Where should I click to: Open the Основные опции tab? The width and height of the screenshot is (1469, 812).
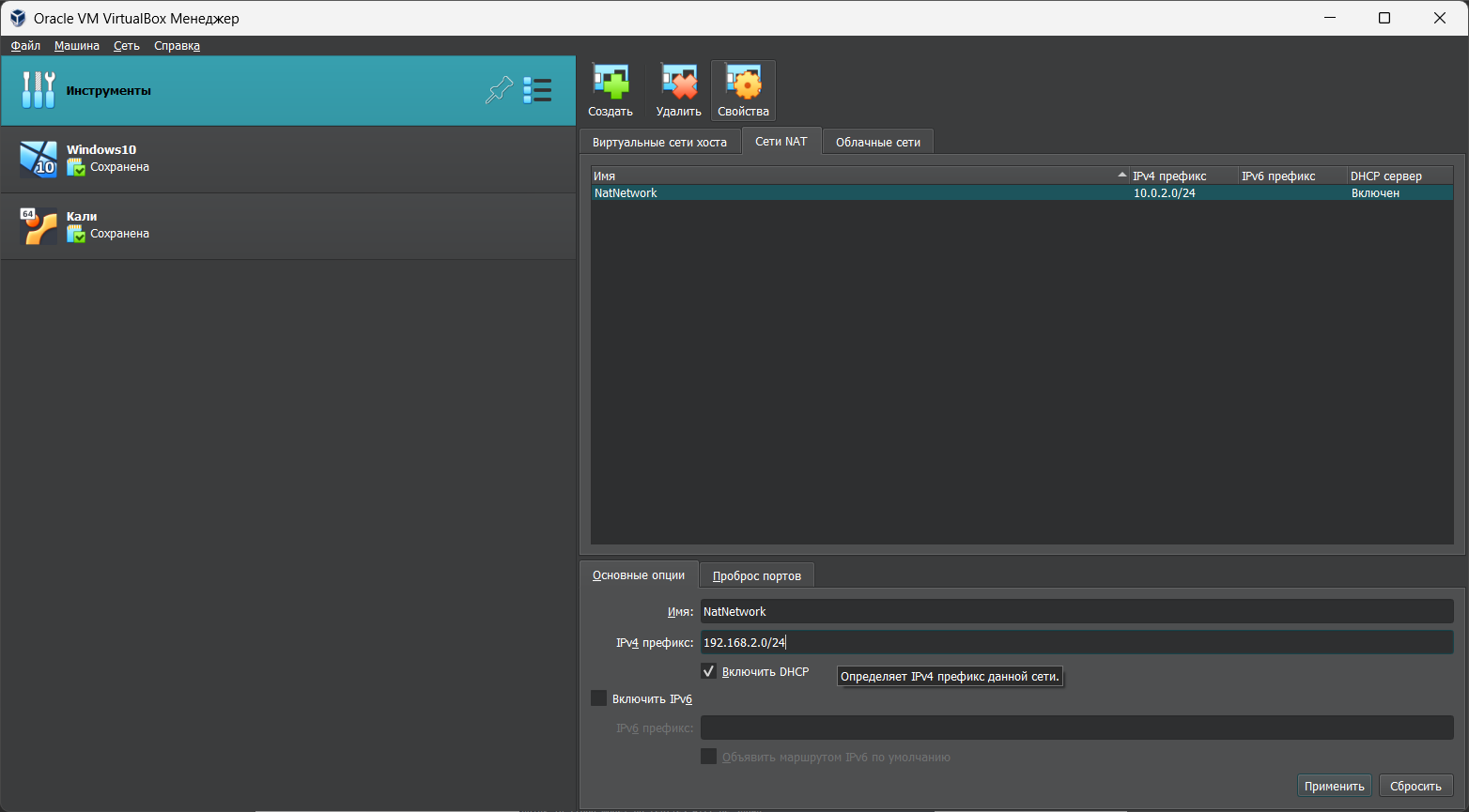tap(639, 575)
